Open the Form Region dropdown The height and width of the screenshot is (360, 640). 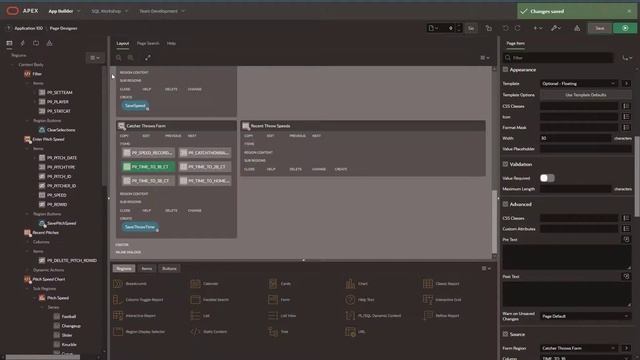pyautogui.click(x=579, y=348)
